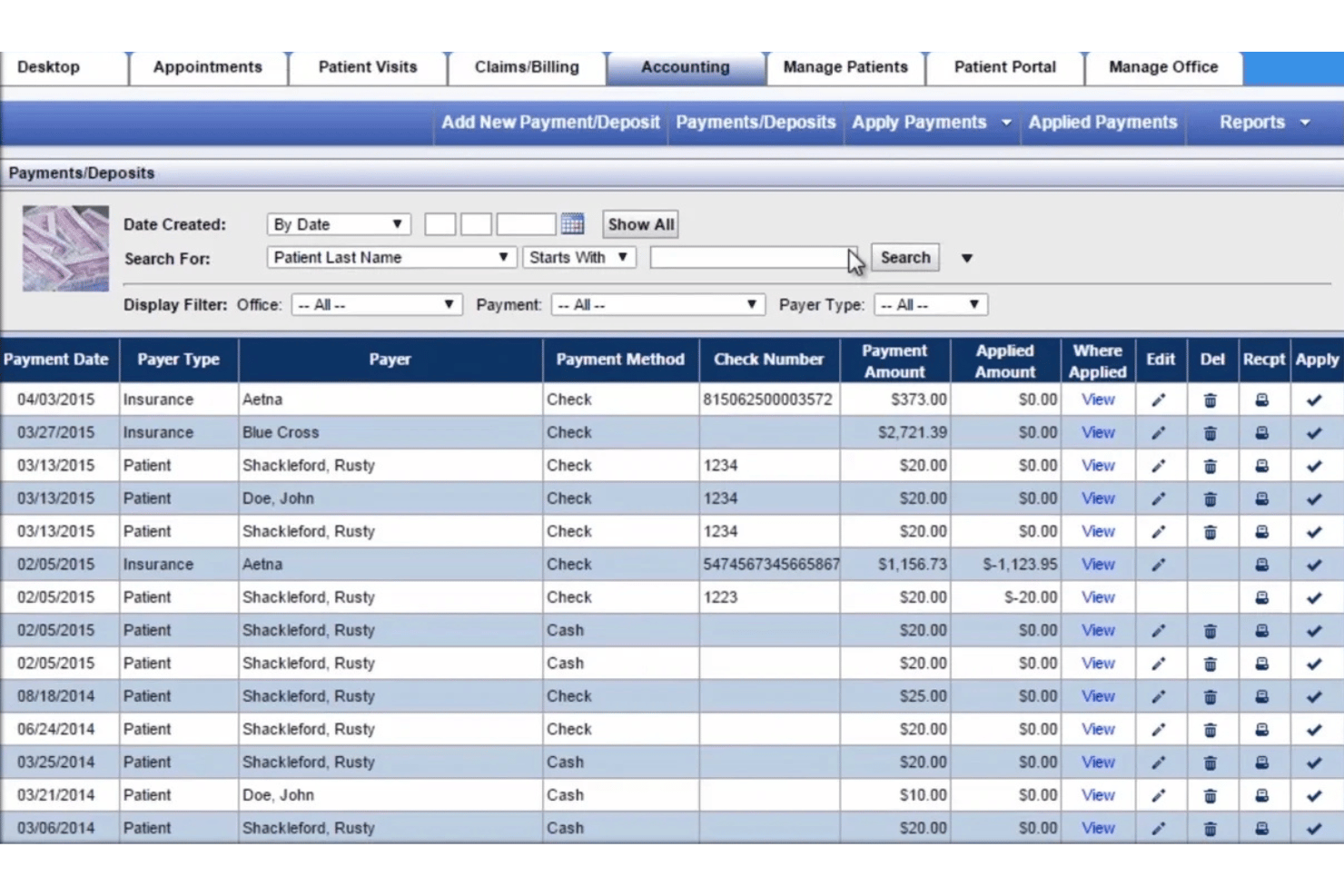Apply the 03/21/2014 $10.00 payment
Screen dimensions: 1344x896
pyautogui.click(x=1314, y=796)
